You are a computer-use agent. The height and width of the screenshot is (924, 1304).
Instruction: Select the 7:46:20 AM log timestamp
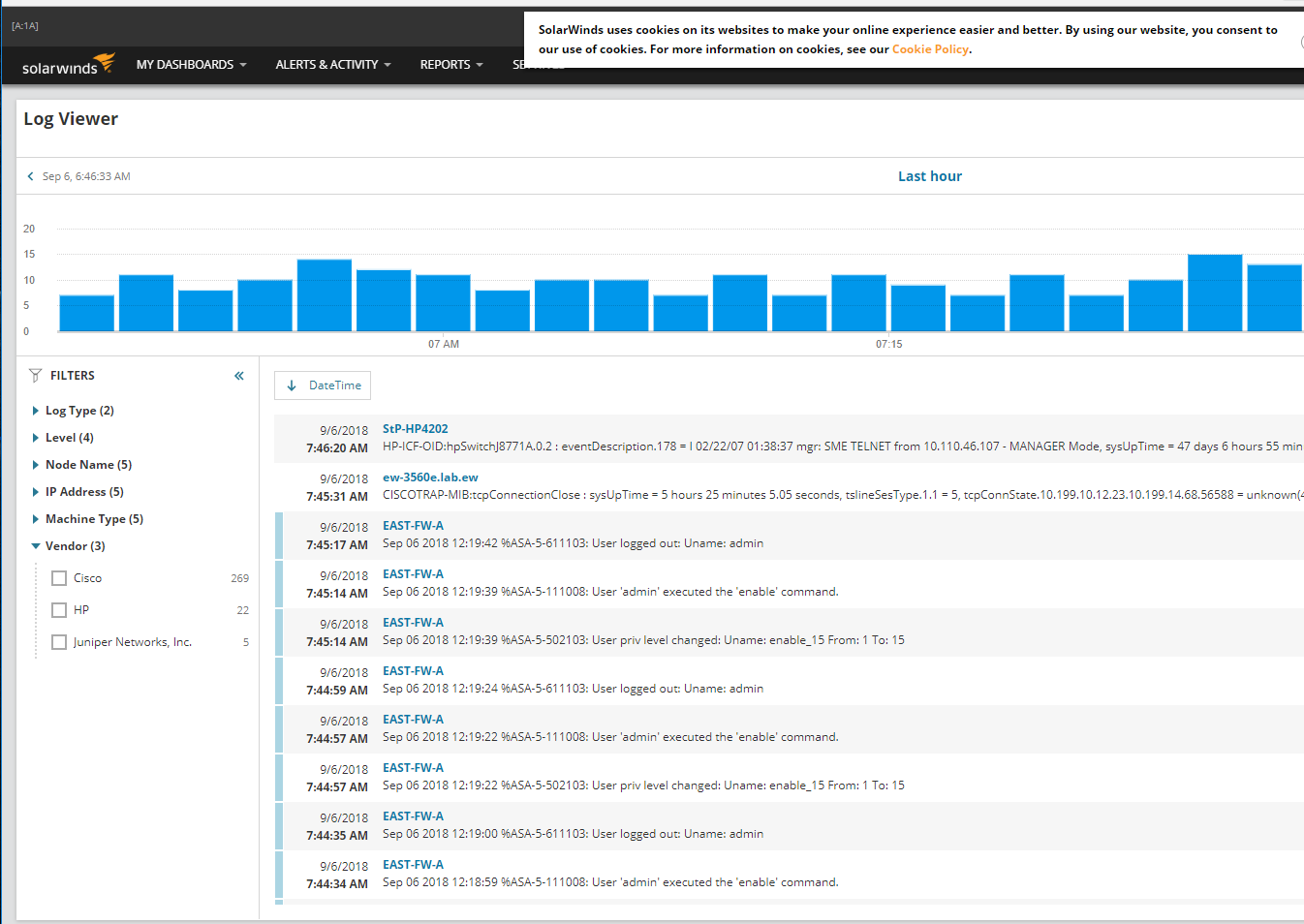337,448
